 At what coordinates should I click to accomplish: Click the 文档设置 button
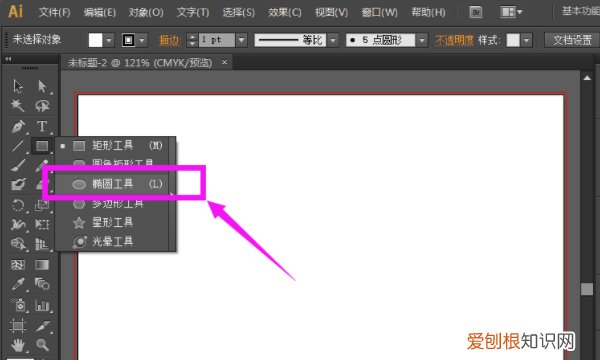pos(572,40)
